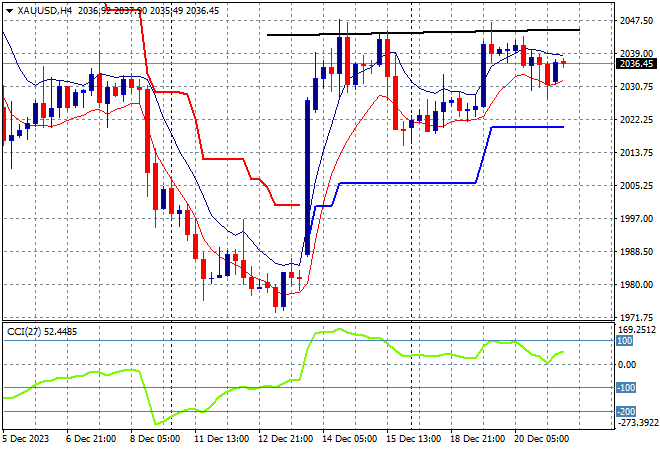Screen dimensions: 660x450
Task: Select the red stepped trailing line
Action: pos(225,158)
